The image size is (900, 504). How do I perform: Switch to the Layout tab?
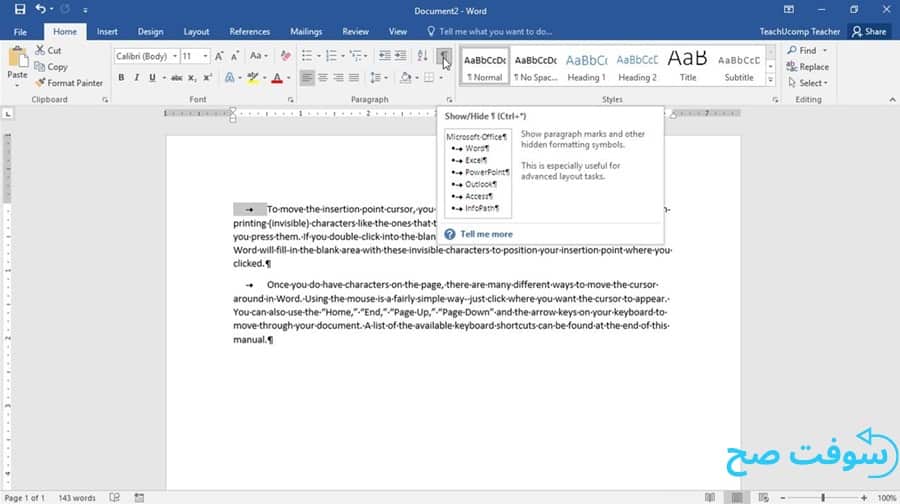coord(196,32)
